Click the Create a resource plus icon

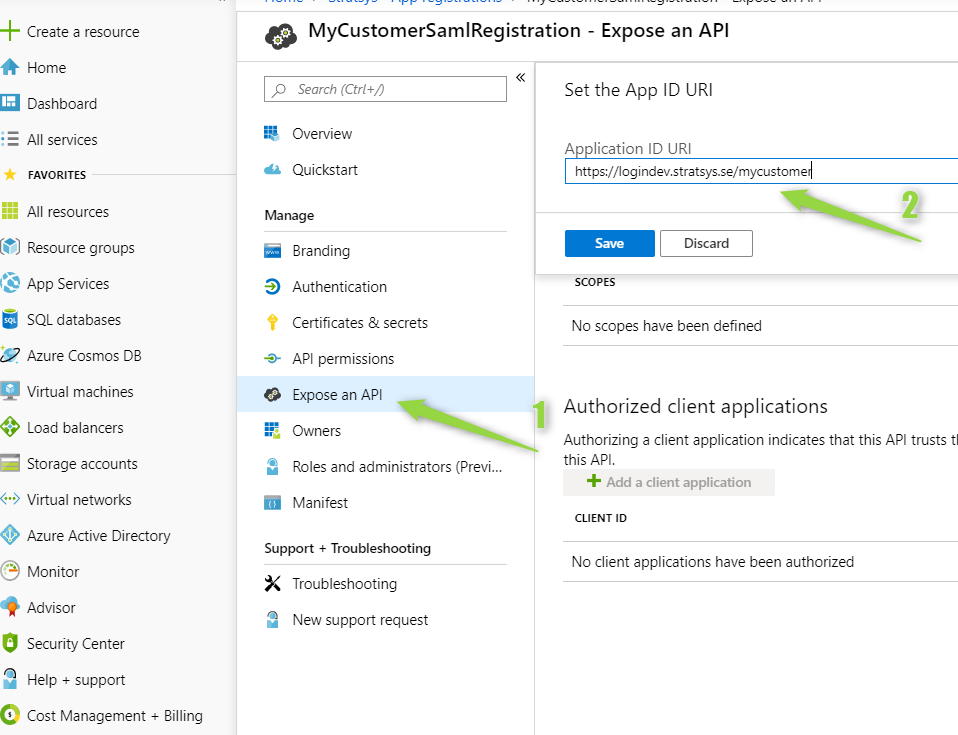(x=10, y=31)
